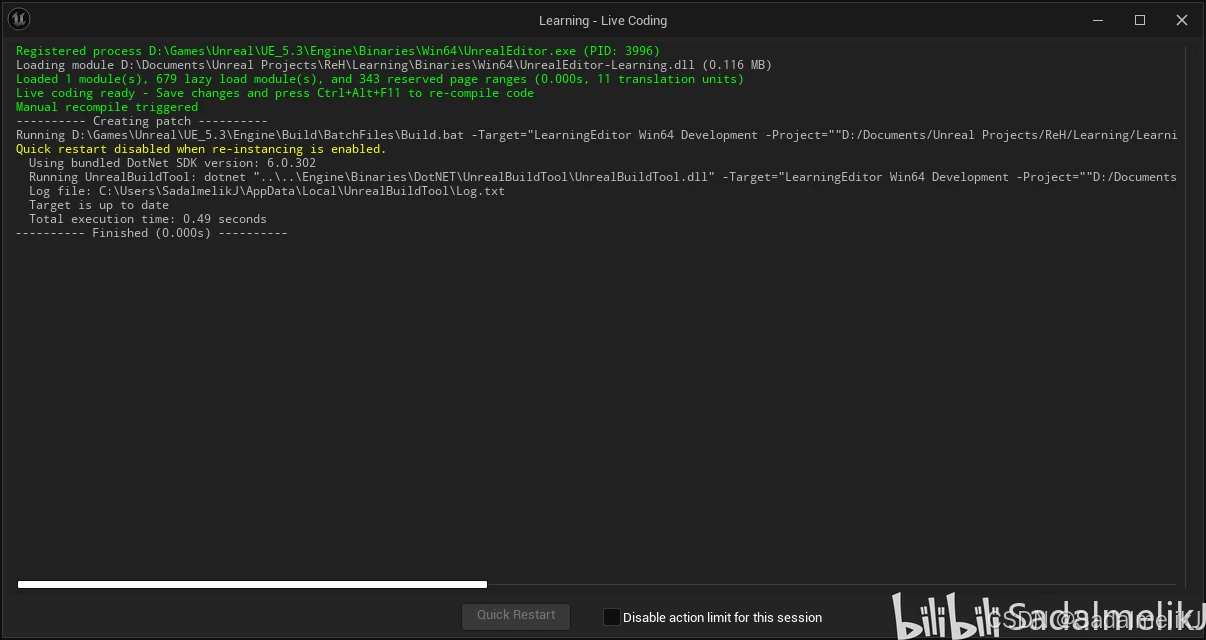The height and width of the screenshot is (640, 1206).
Task: Select the 'Loading module' log line
Action: [394, 65]
